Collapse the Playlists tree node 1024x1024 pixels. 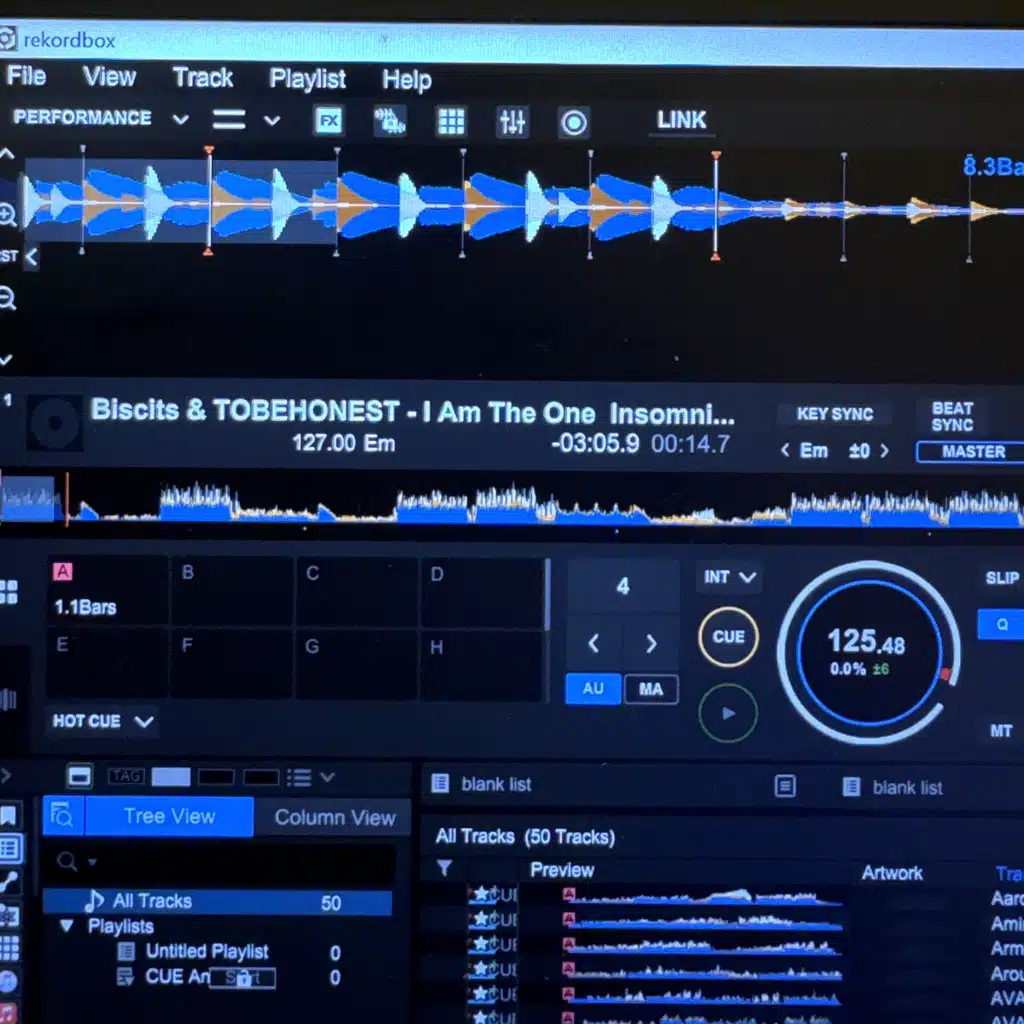click(x=67, y=926)
